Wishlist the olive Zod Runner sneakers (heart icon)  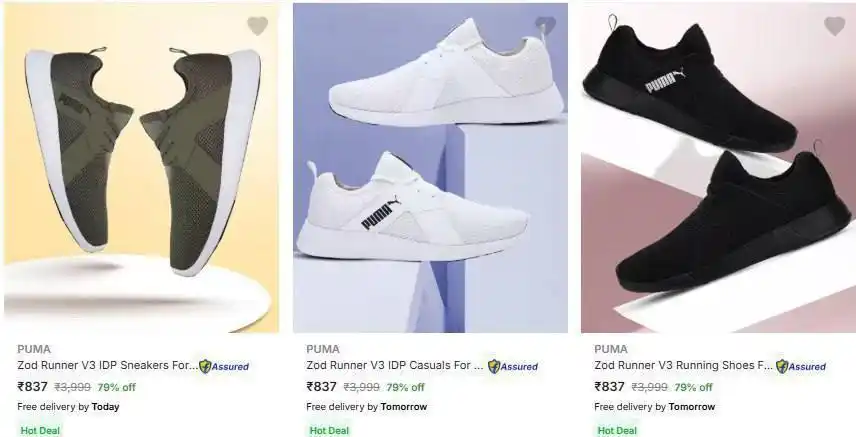257,26
